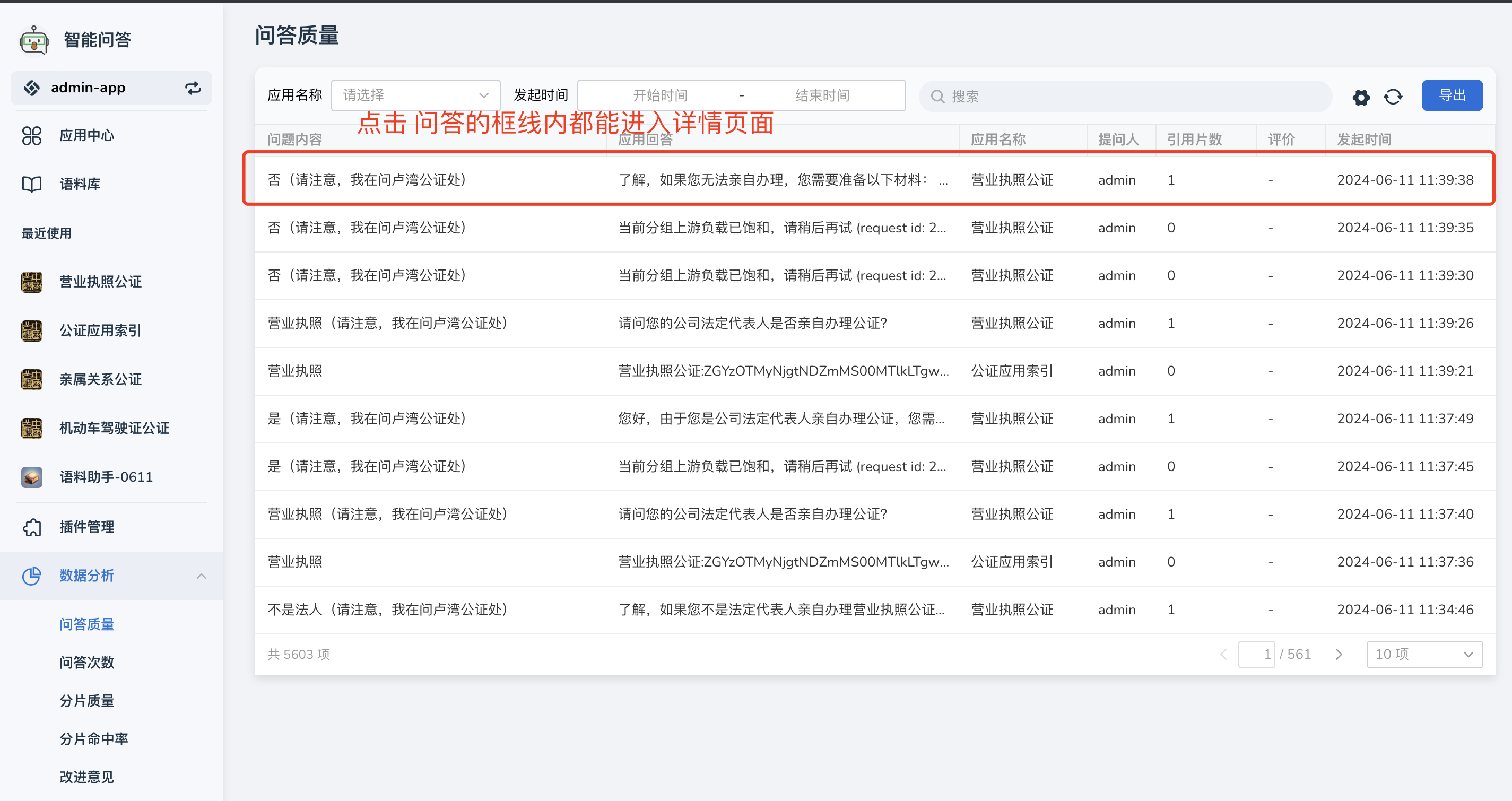Open the 不是法人 question row

(874, 610)
